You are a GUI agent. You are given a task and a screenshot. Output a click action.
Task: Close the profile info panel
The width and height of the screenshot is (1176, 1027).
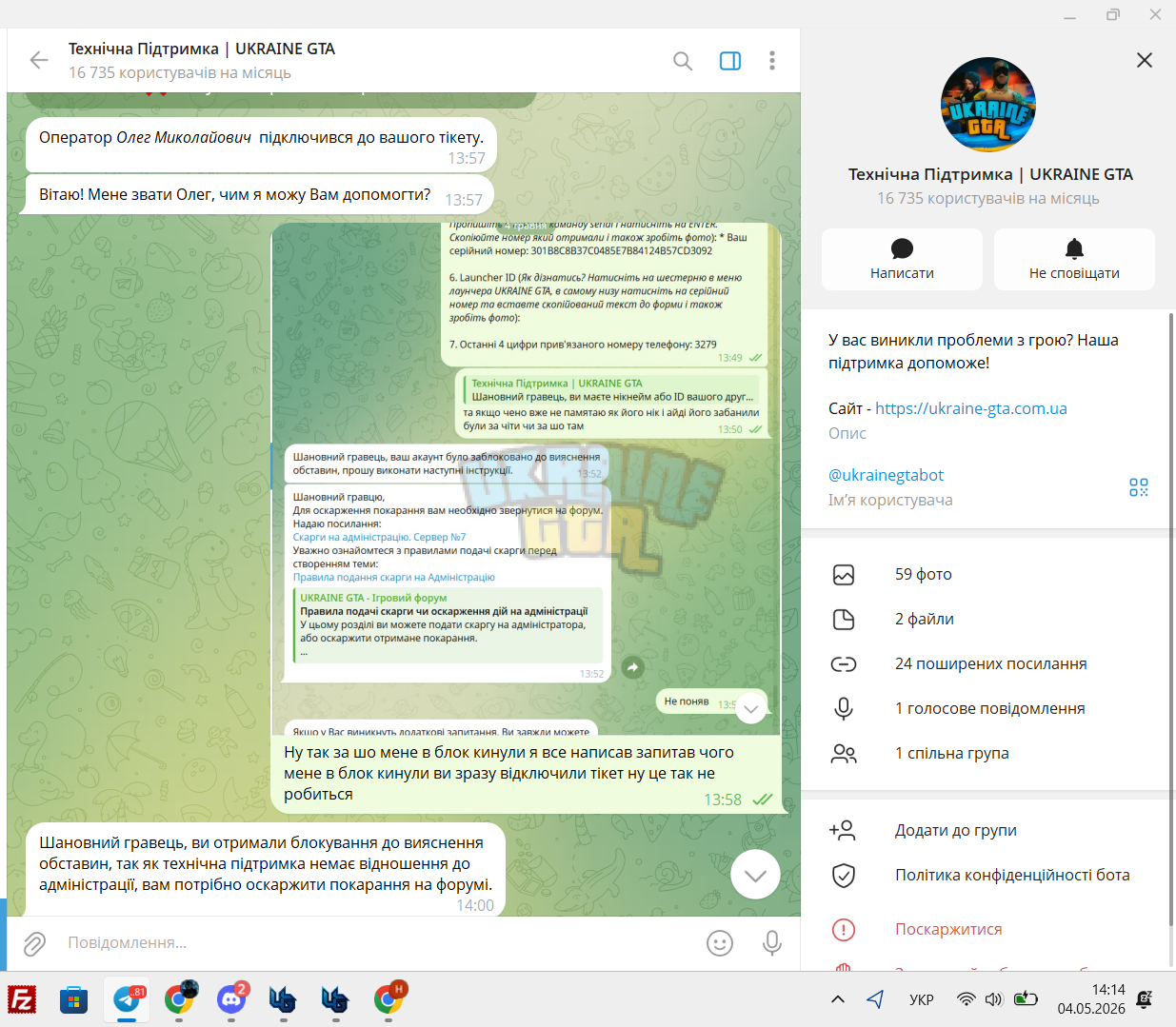1145,60
